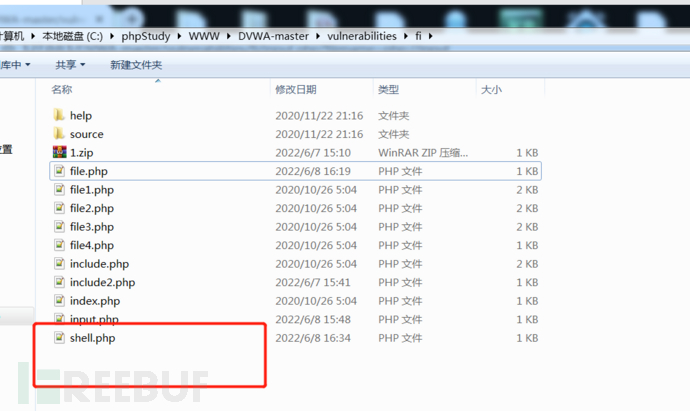Select the 1.zip file name
Image resolution: width=690 pixels, height=411 pixels.
coord(81,153)
